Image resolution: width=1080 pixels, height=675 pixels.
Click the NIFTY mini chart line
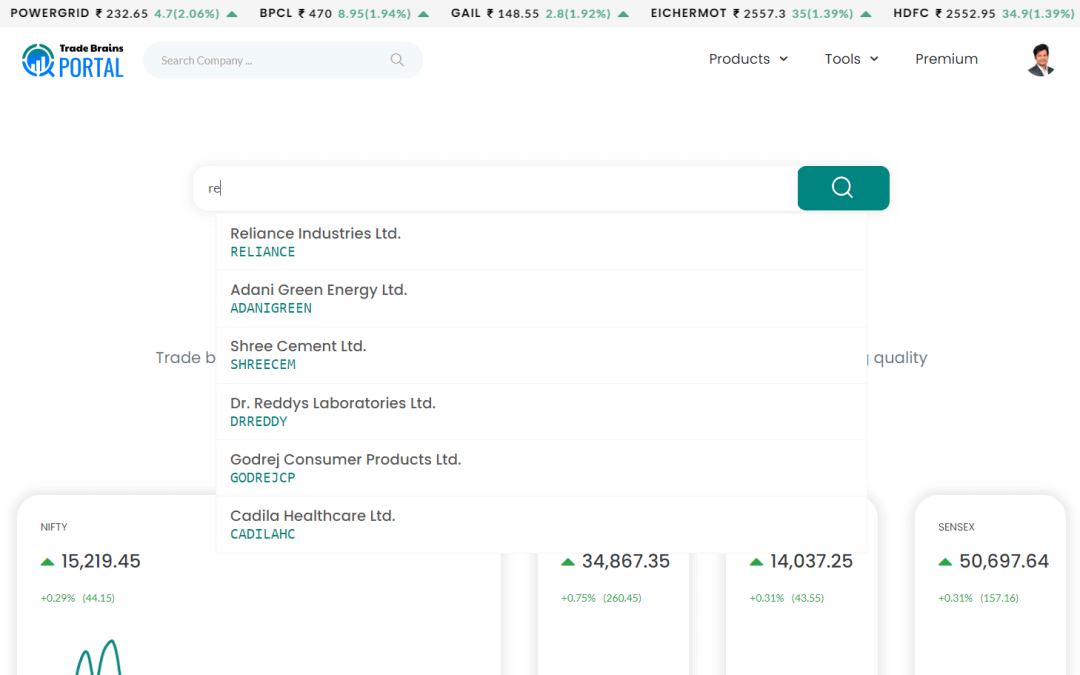click(98, 657)
